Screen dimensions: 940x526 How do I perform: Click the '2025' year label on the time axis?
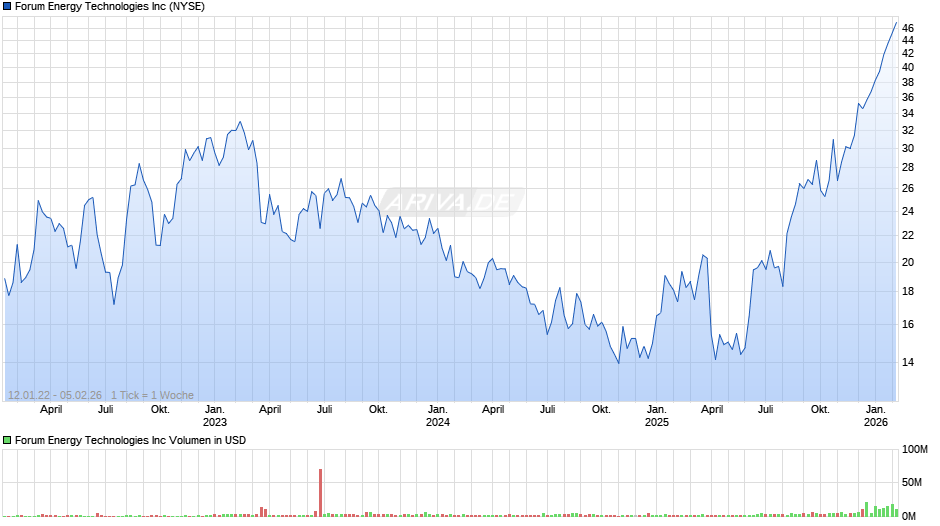coord(656,422)
